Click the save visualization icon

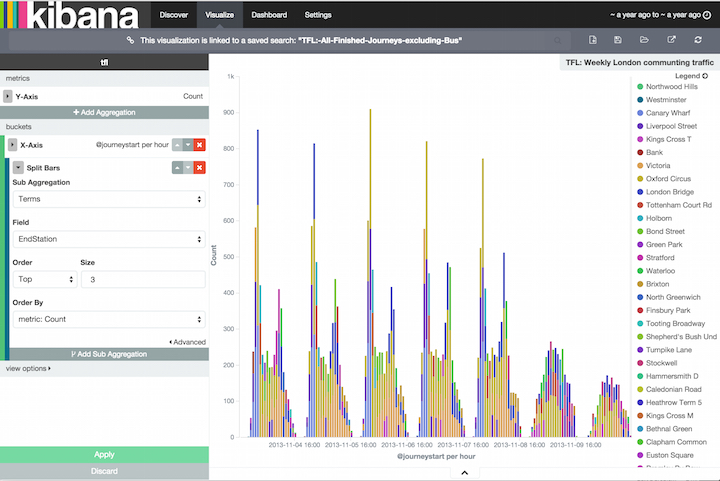pyautogui.click(x=619, y=40)
